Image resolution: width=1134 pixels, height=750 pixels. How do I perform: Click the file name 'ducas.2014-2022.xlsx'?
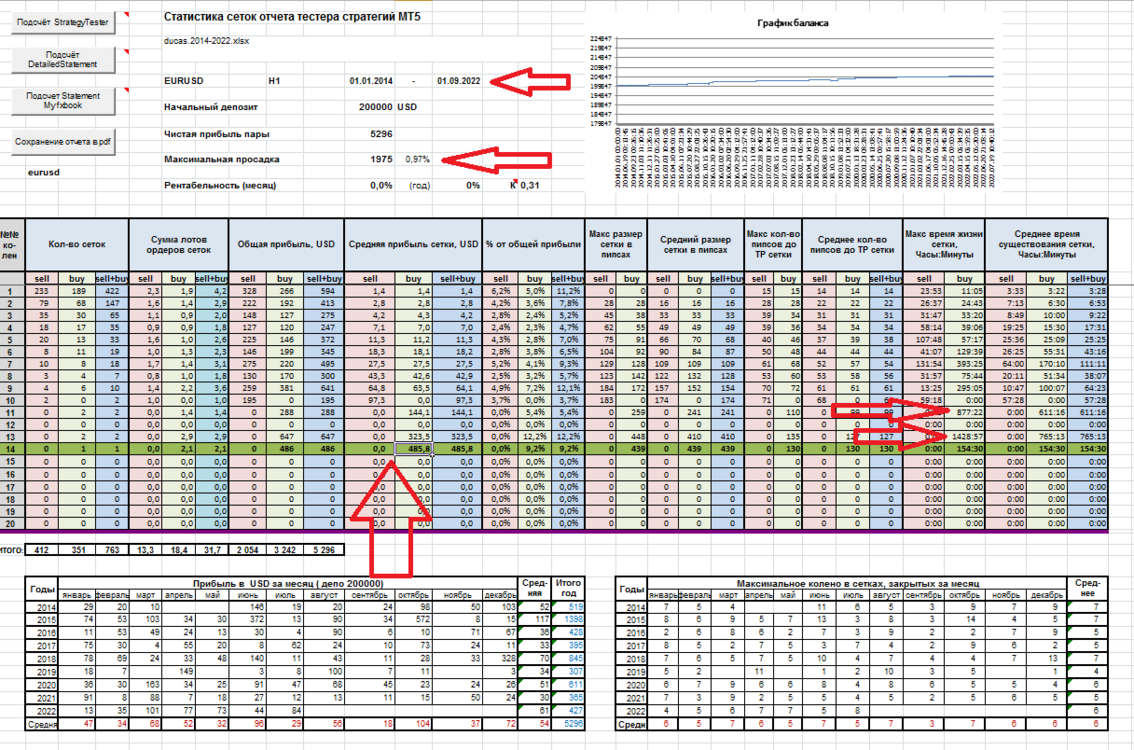pos(206,41)
